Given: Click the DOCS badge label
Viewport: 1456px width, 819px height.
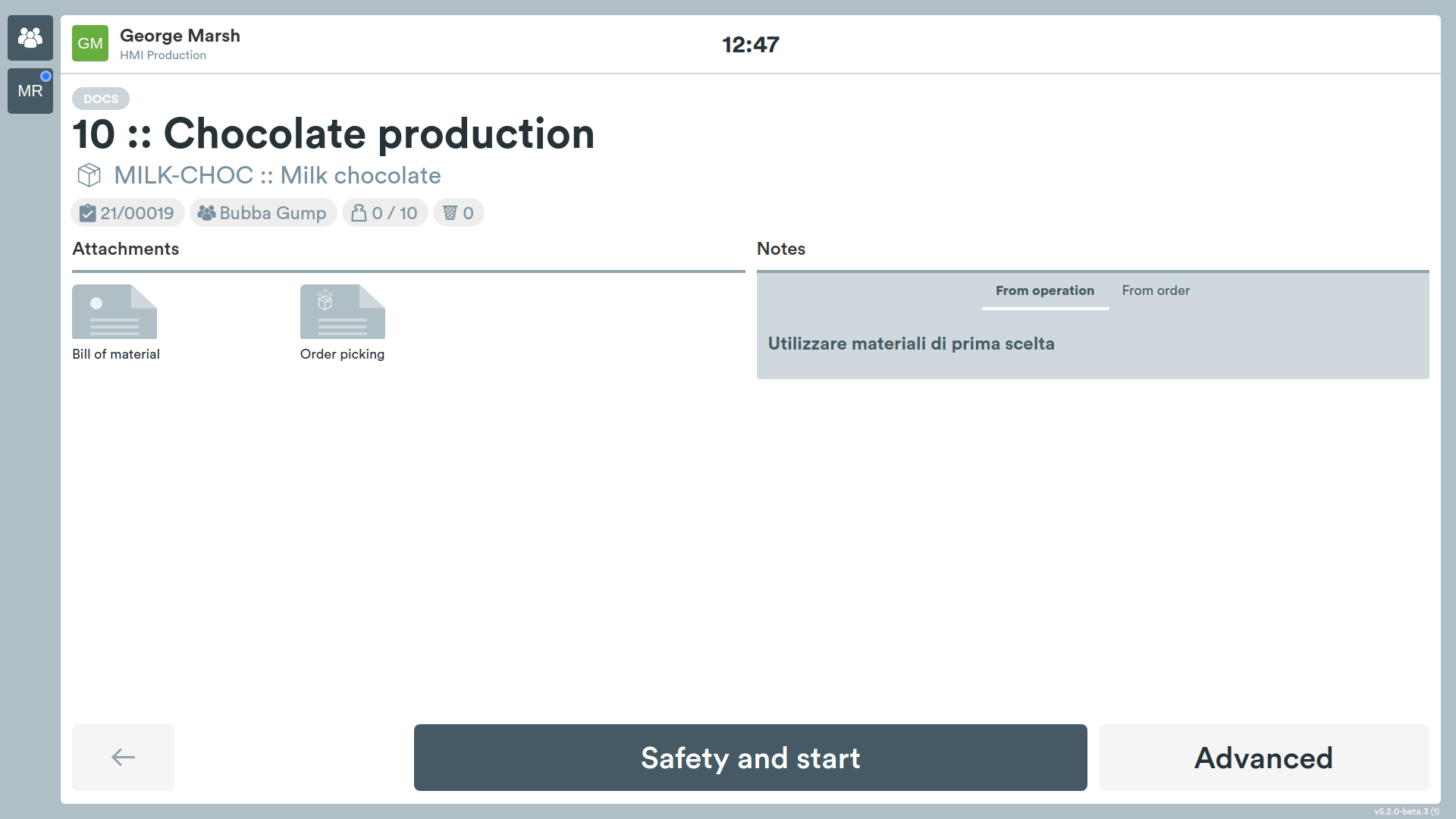Looking at the screenshot, I should 101,99.
